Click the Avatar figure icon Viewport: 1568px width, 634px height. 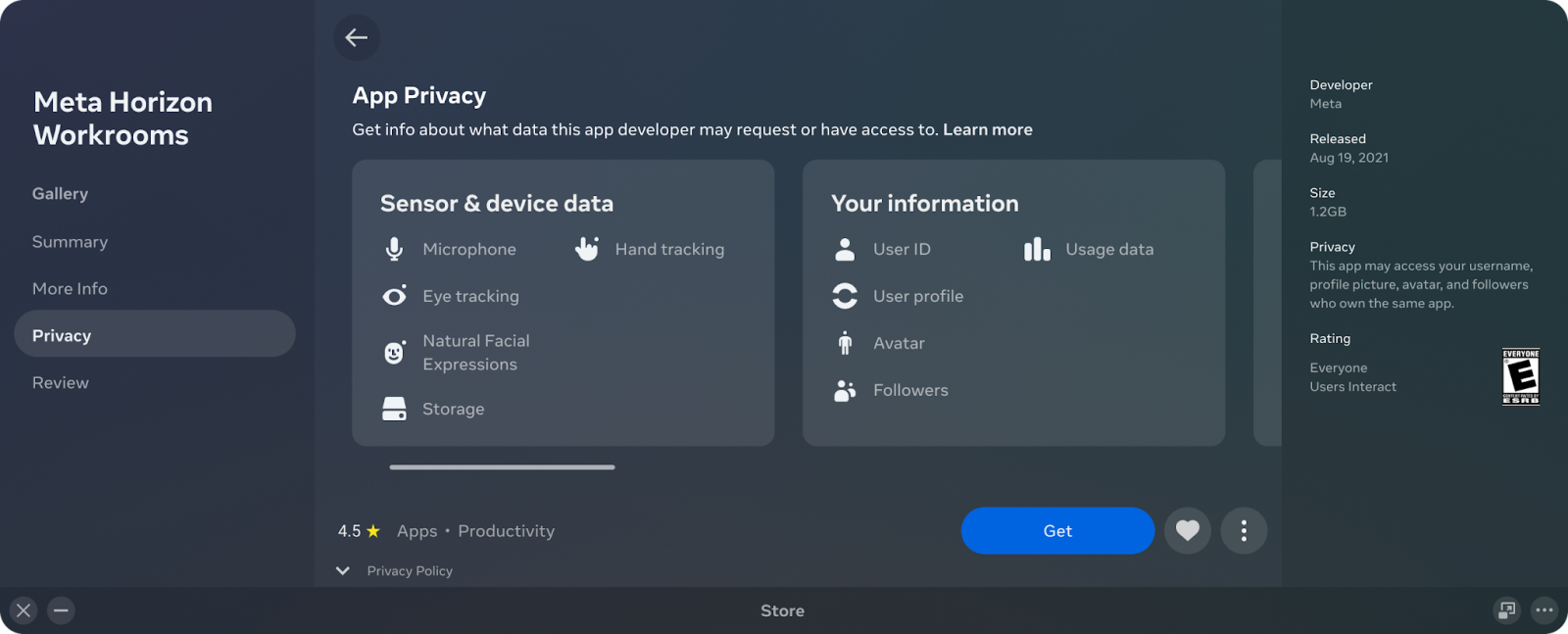point(845,343)
